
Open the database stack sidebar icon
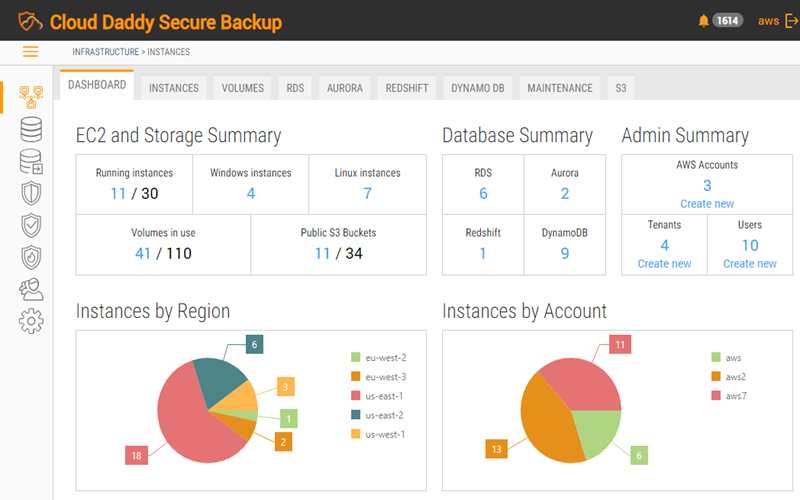pos(31,129)
